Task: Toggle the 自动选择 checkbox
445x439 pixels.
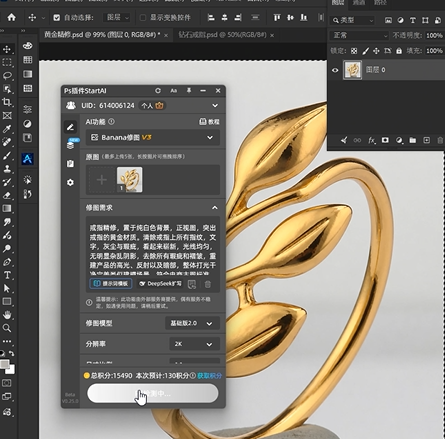Action: pyautogui.click(x=57, y=18)
